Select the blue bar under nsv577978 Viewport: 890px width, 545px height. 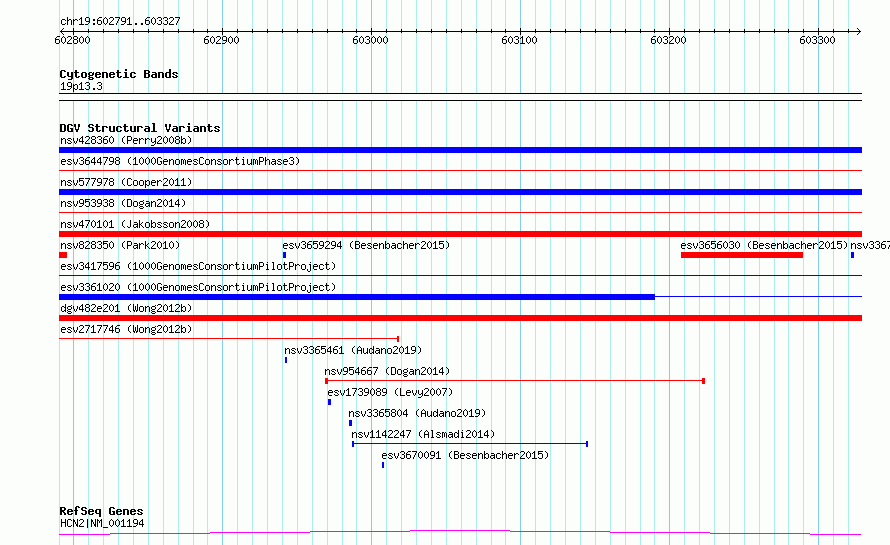(460, 192)
